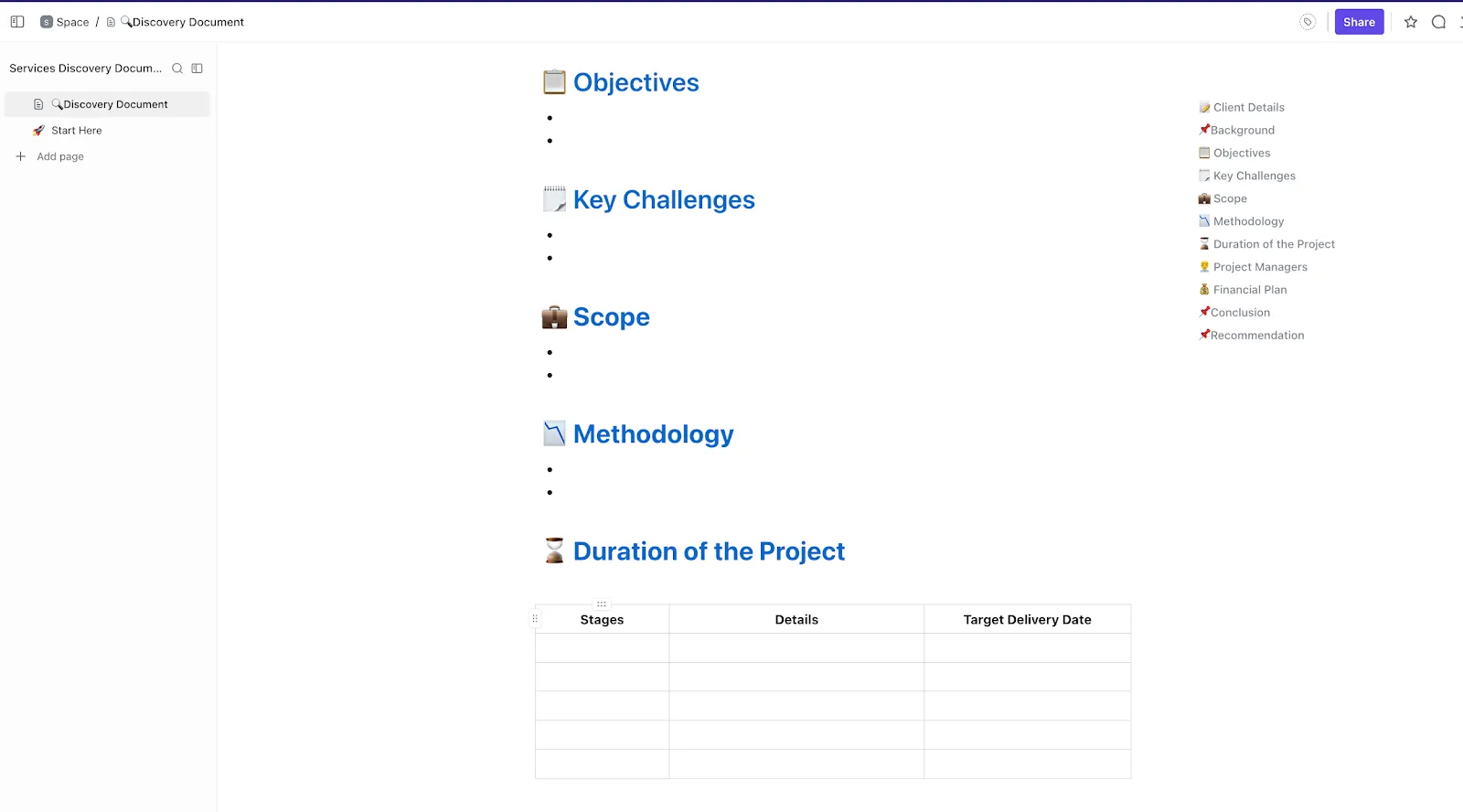The image size is (1463, 812).
Task: Collapse pages panel using layout icon
Action: (x=197, y=69)
